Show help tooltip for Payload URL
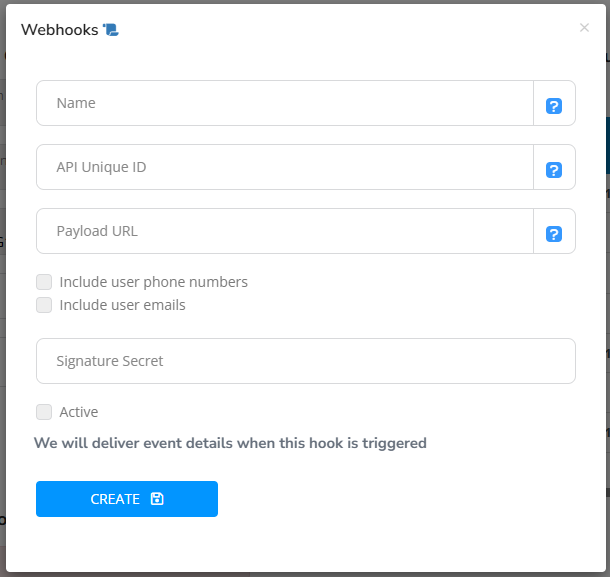Image resolution: width=610 pixels, height=577 pixels. point(554,234)
